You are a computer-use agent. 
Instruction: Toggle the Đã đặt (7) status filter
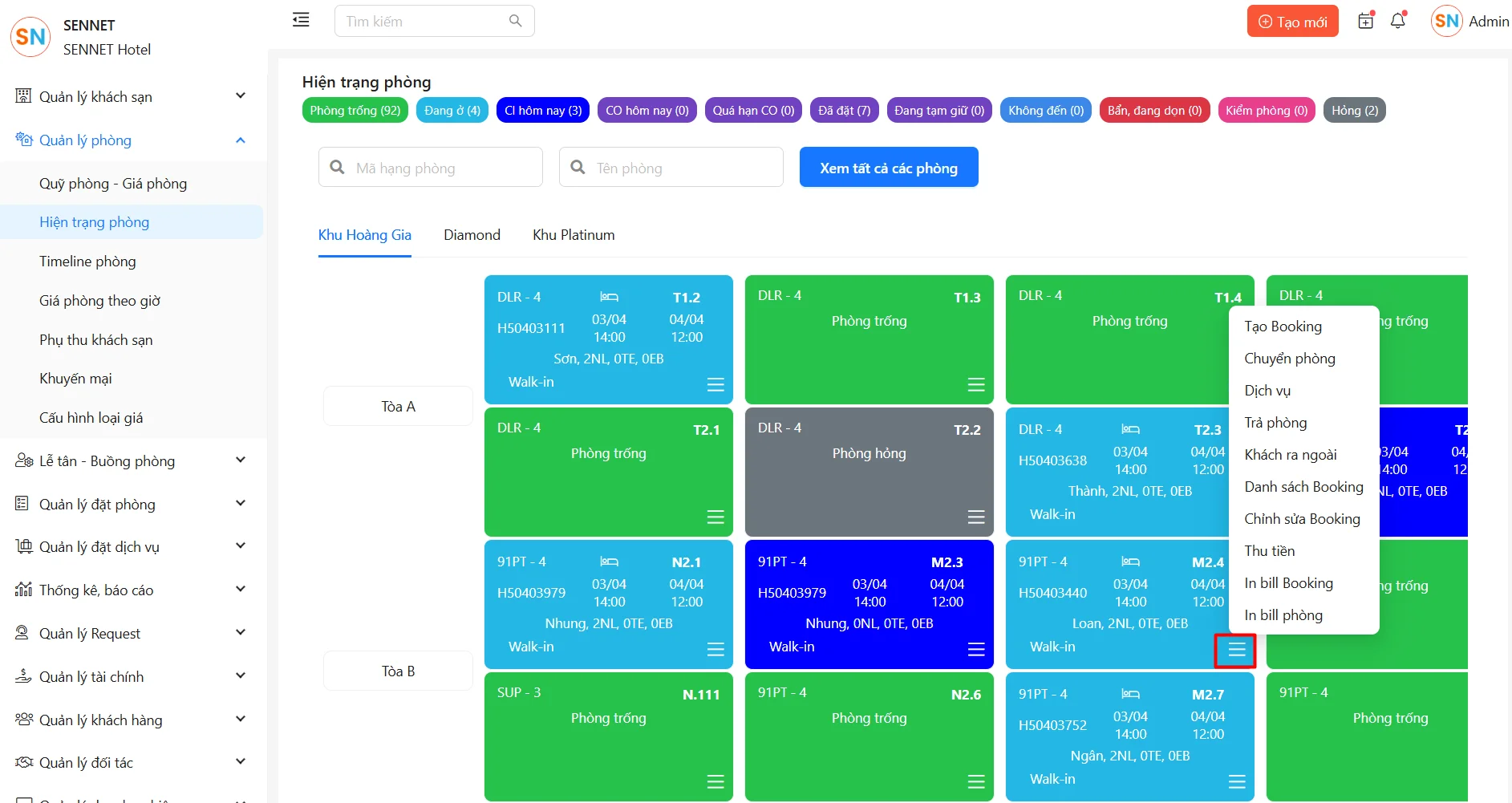coord(844,111)
